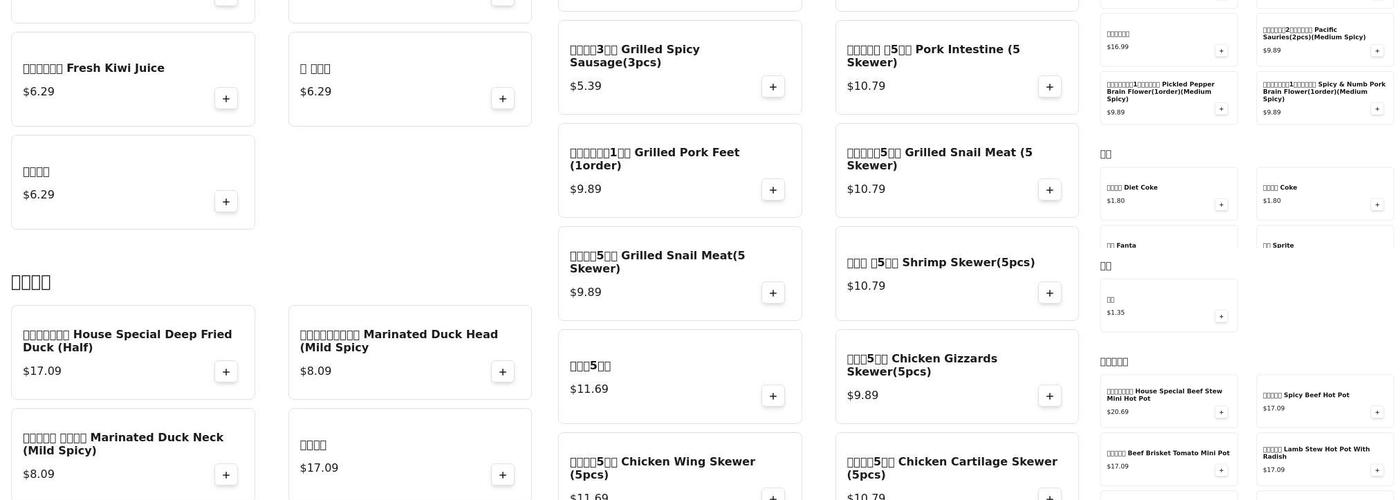Add Spicy Beef Hot Pot
Image resolution: width=1400 pixels, height=500 pixels.
click(1377, 412)
